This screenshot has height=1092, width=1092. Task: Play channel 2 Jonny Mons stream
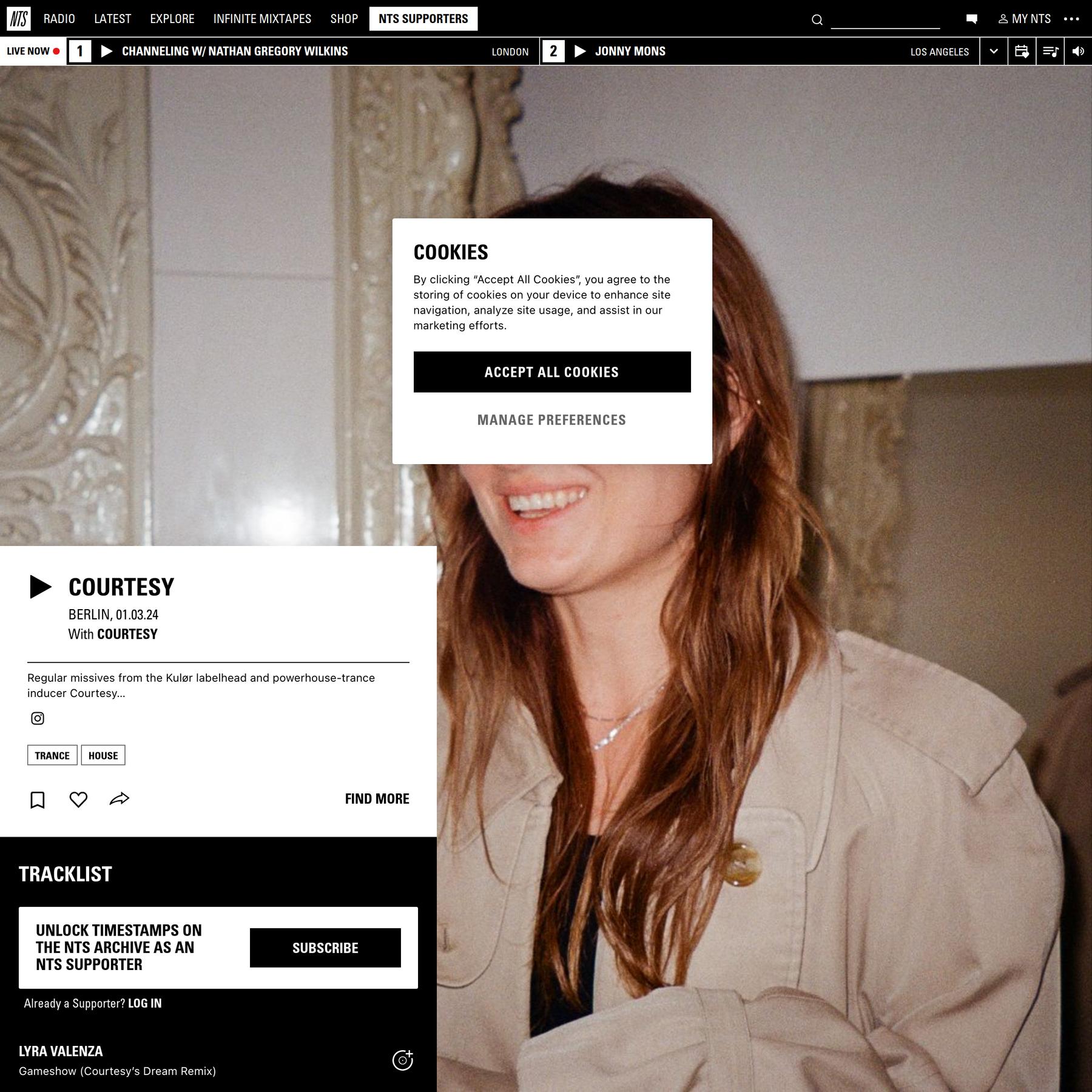(580, 52)
